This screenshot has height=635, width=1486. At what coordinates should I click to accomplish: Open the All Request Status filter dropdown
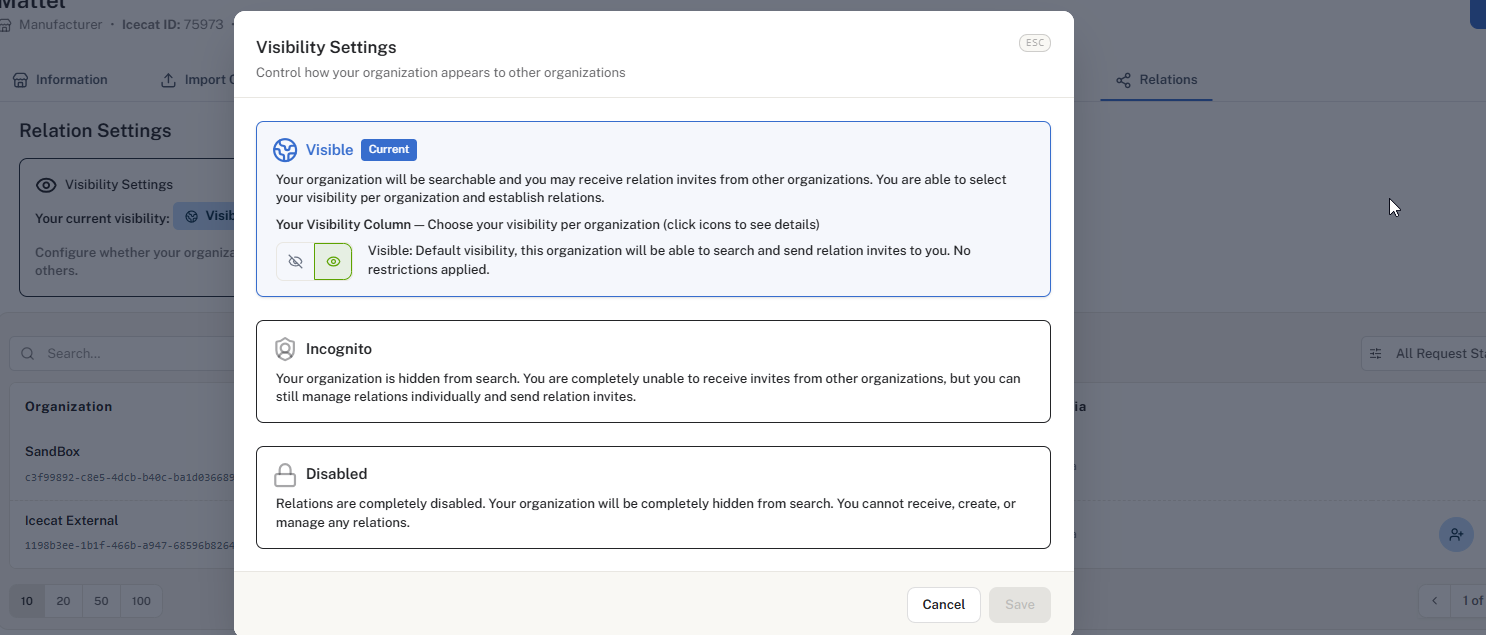[x=1423, y=353]
